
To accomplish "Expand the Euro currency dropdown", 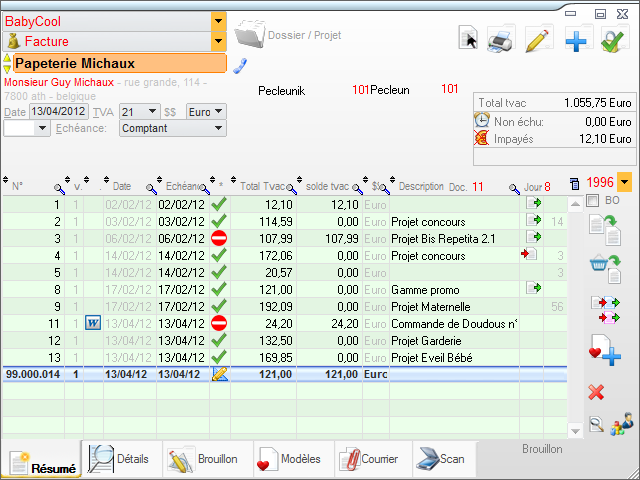I will 220,111.
